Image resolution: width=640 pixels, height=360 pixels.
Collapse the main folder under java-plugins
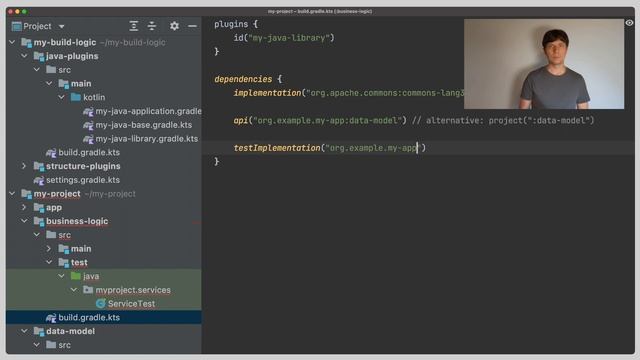pyautogui.click(x=49, y=83)
